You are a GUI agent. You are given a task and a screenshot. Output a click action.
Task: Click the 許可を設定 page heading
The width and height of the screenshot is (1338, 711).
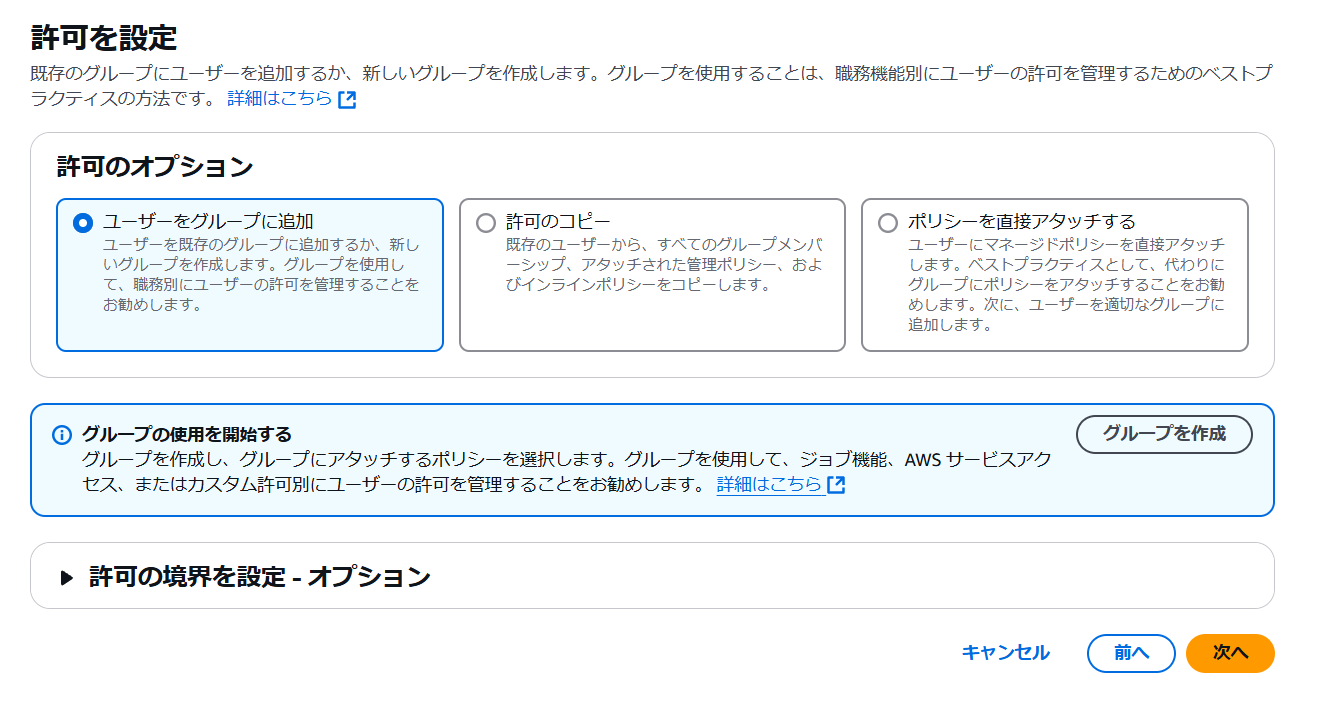(104, 39)
